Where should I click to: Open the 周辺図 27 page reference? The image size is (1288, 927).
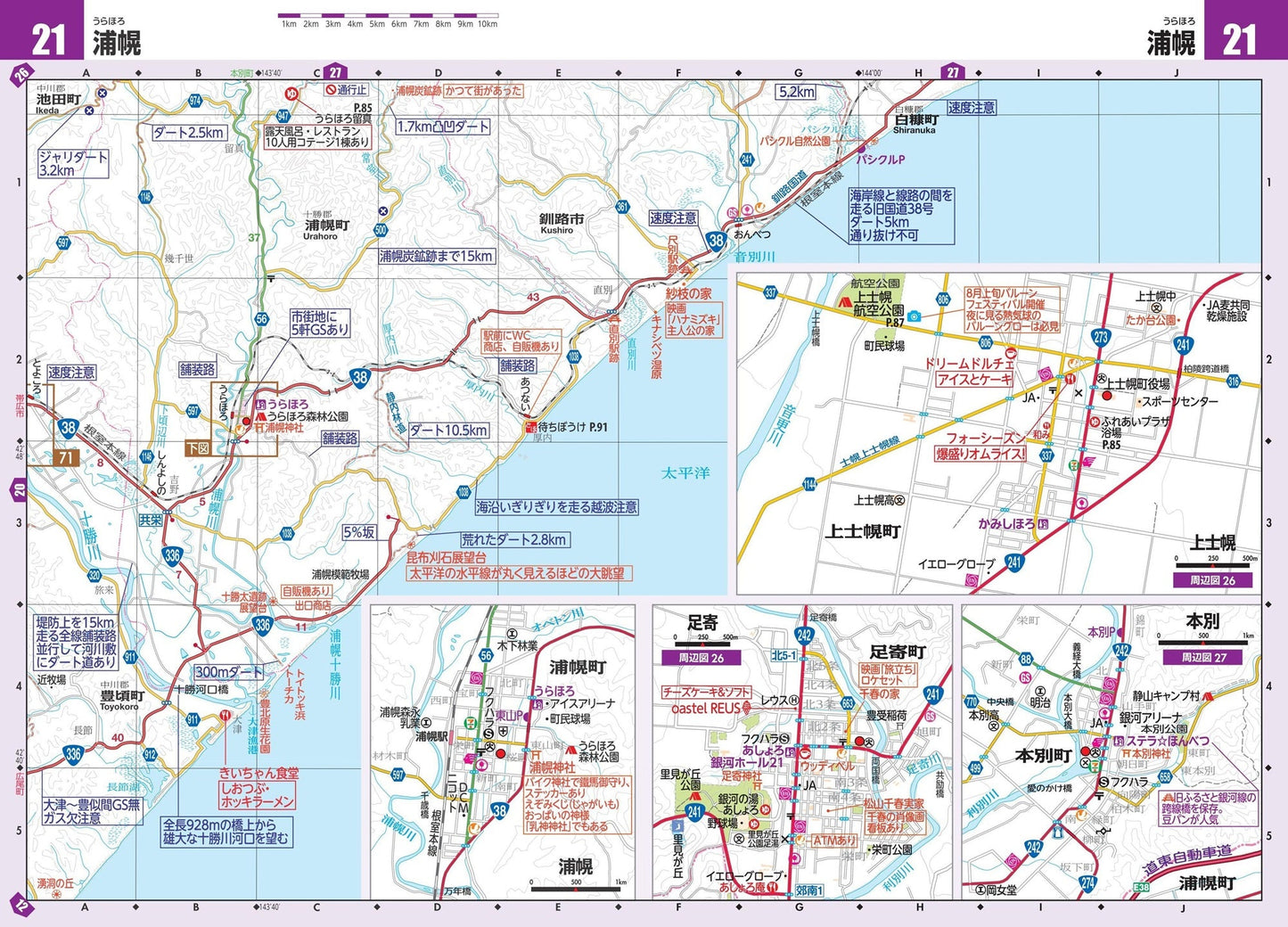tap(1203, 657)
